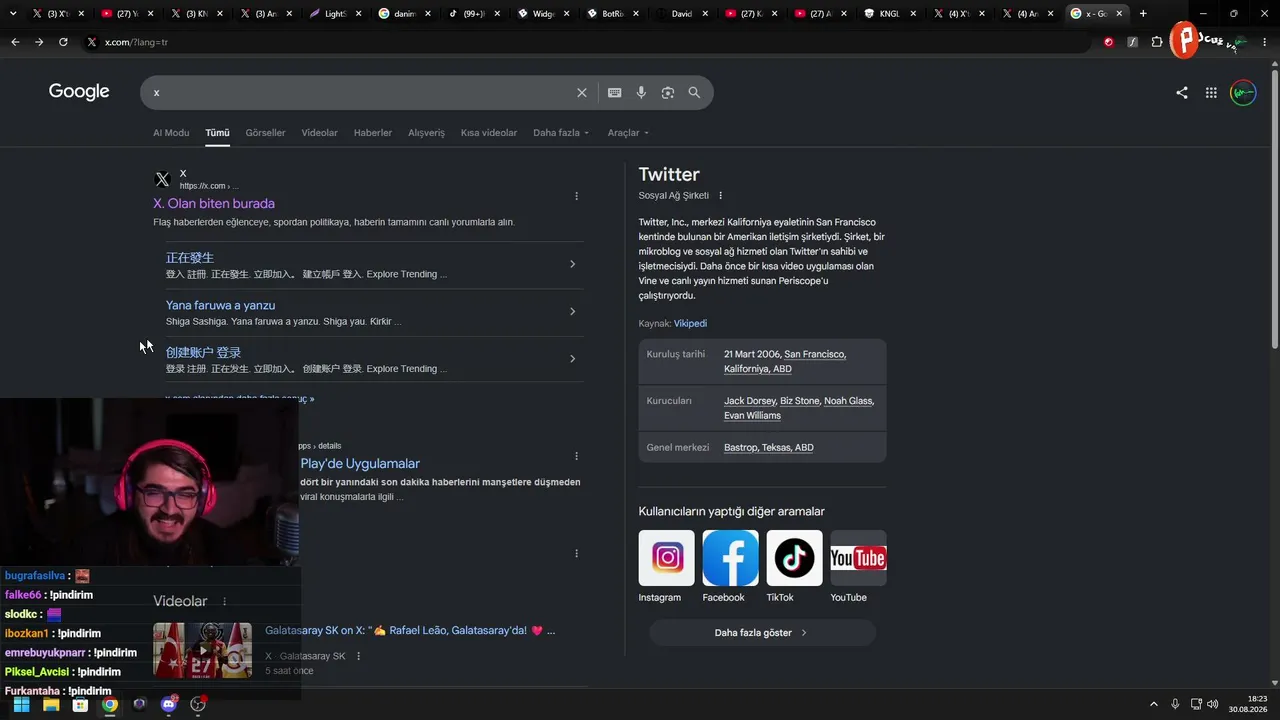This screenshot has width=1280, height=720.
Task: Click the page's vertical scrollbar thumb
Action: (x=1274, y=210)
